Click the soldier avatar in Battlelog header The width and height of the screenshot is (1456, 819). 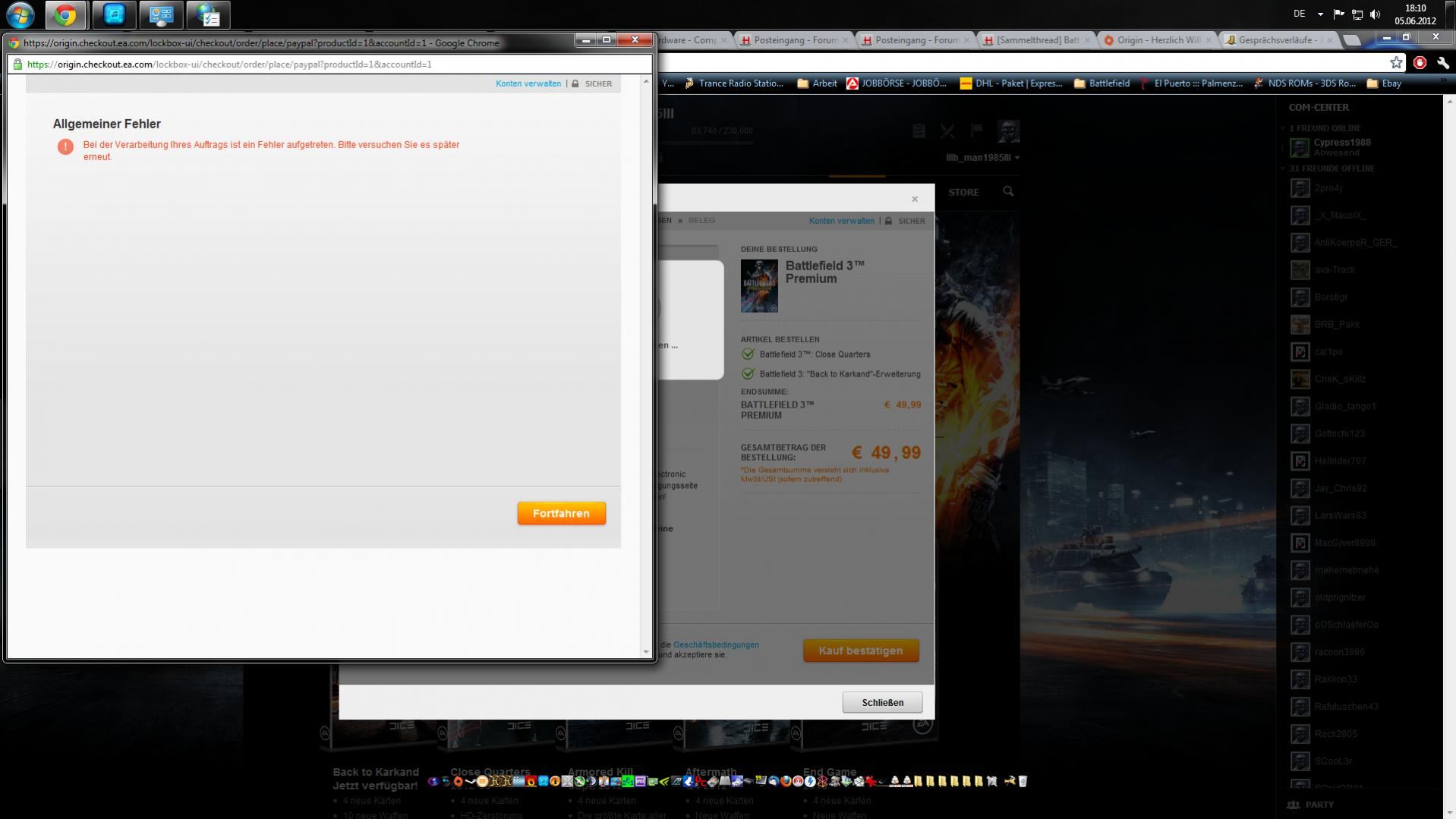[1008, 131]
